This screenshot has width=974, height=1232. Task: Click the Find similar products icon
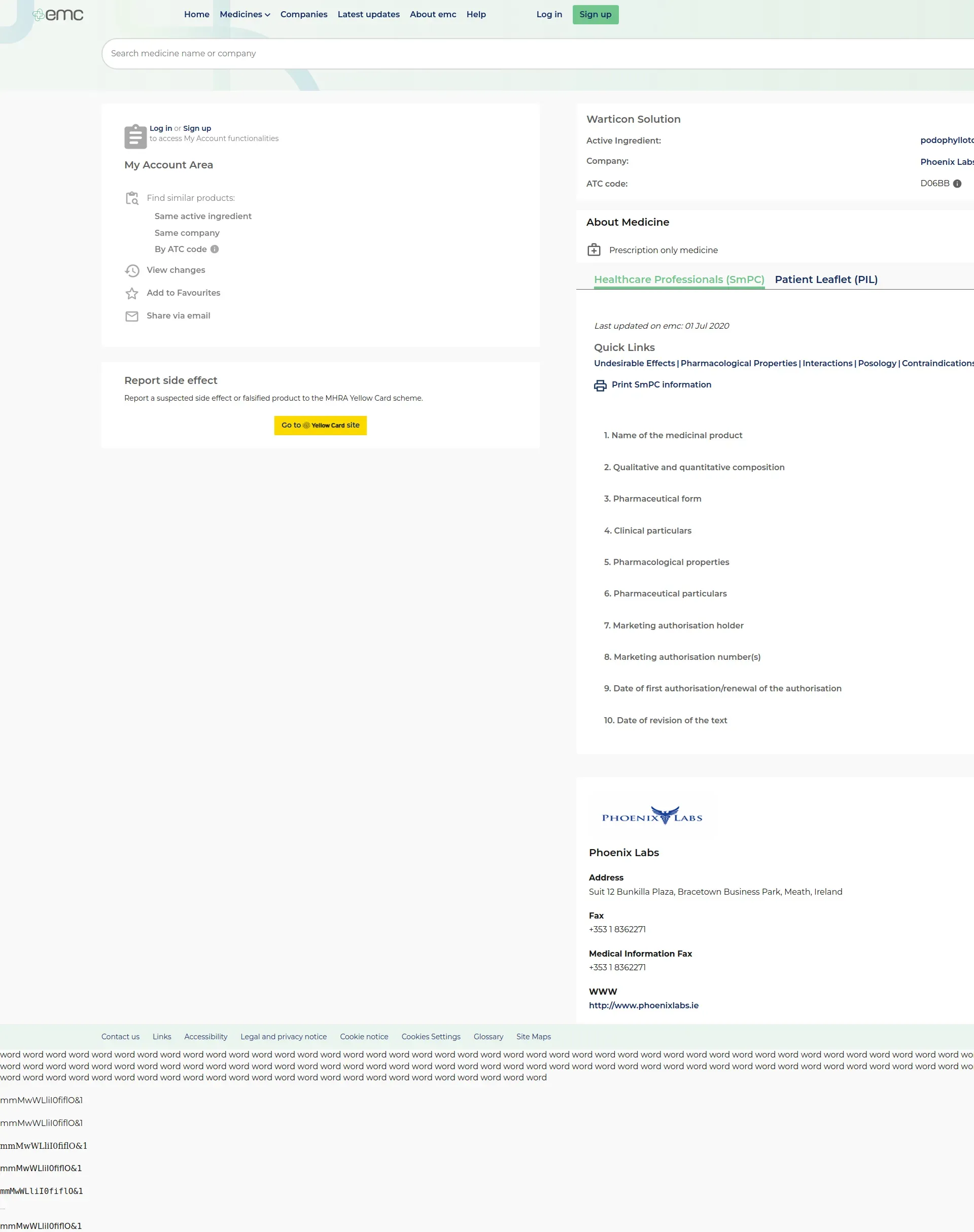click(x=132, y=198)
